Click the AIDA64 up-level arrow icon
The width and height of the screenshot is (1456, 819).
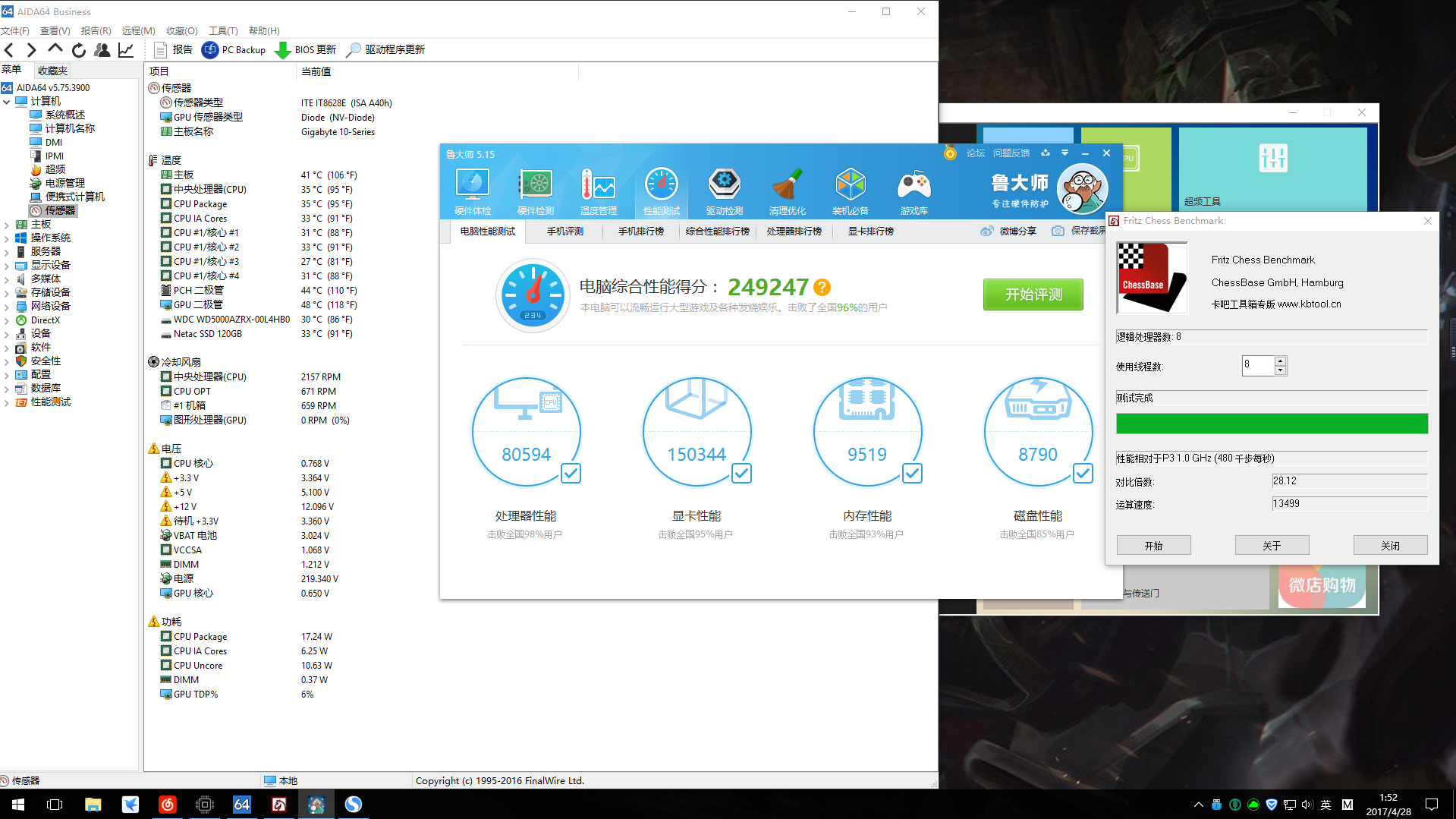[55, 49]
